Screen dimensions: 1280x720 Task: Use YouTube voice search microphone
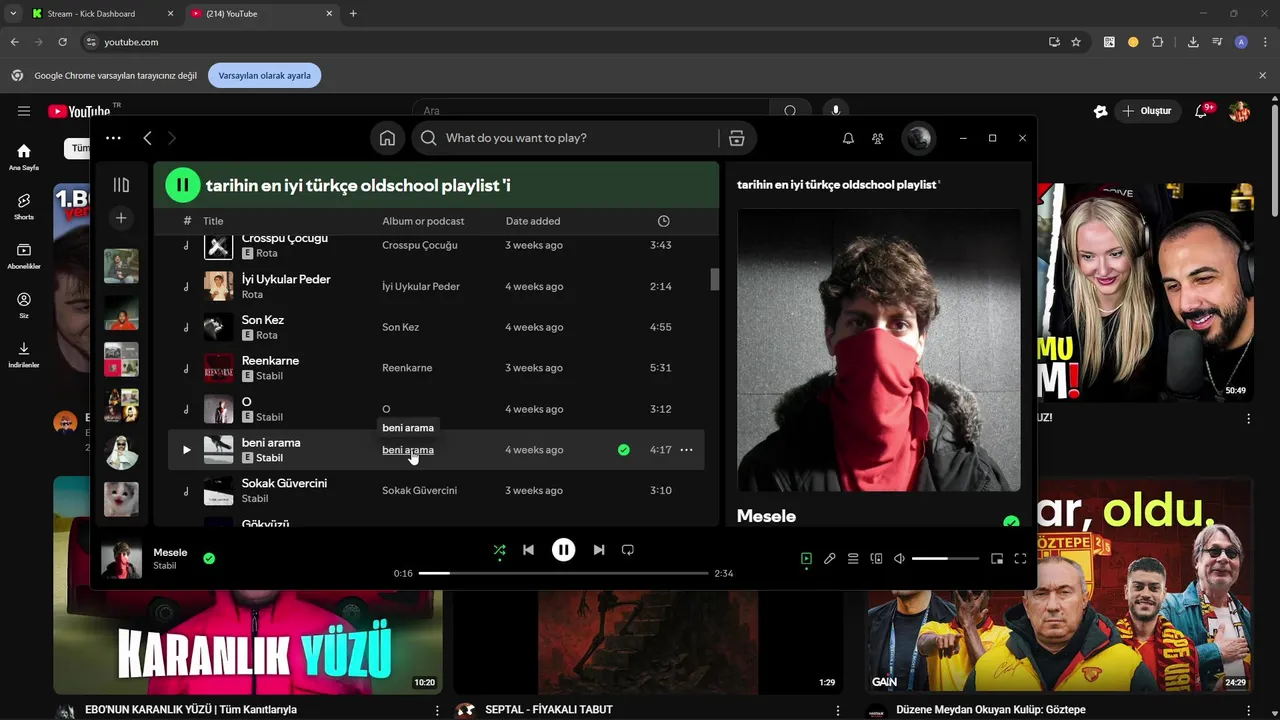pos(836,111)
